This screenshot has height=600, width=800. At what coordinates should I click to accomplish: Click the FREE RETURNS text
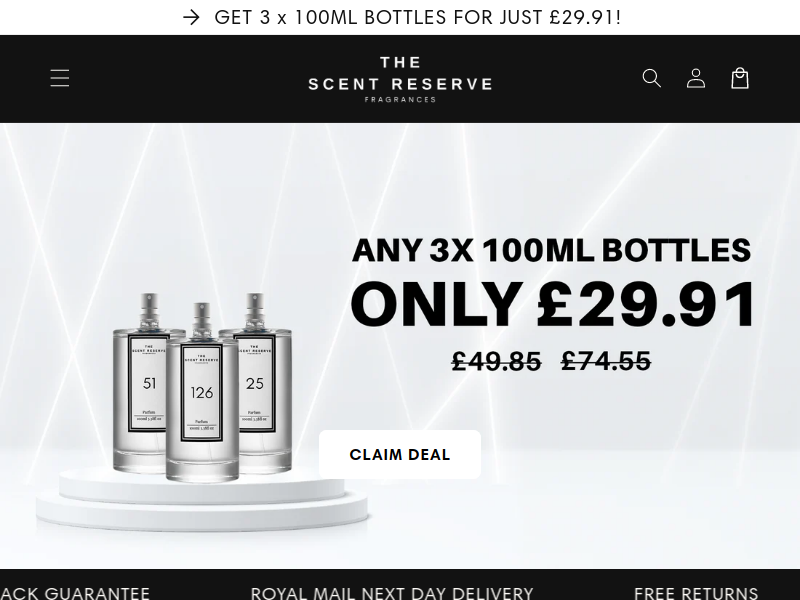pos(696,593)
